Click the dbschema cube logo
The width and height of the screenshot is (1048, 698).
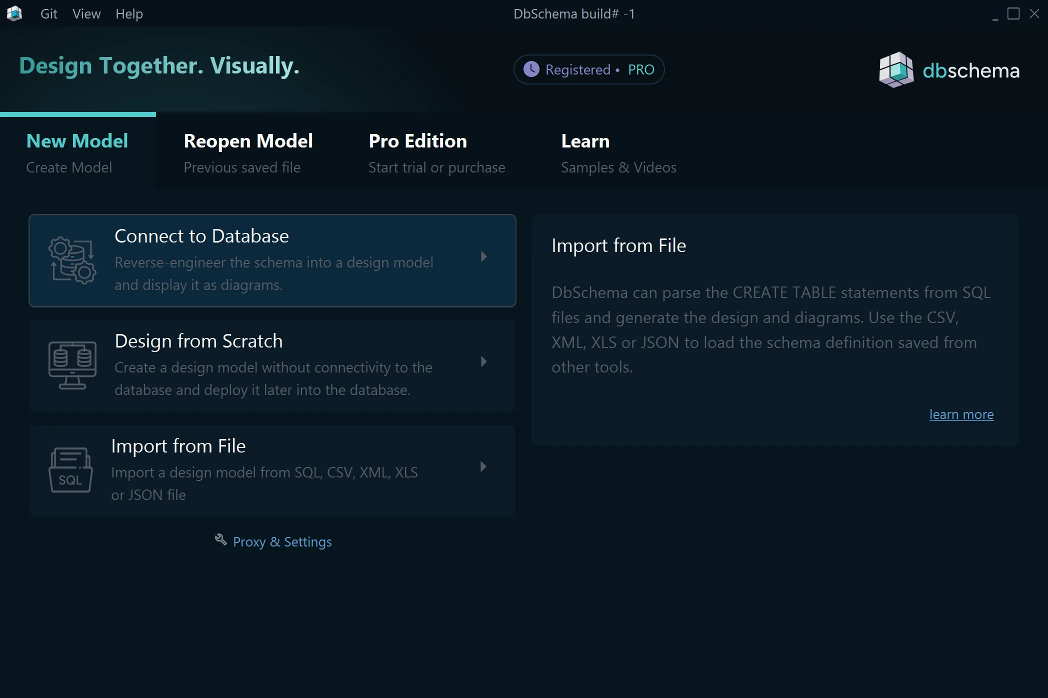(x=896, y=70)
